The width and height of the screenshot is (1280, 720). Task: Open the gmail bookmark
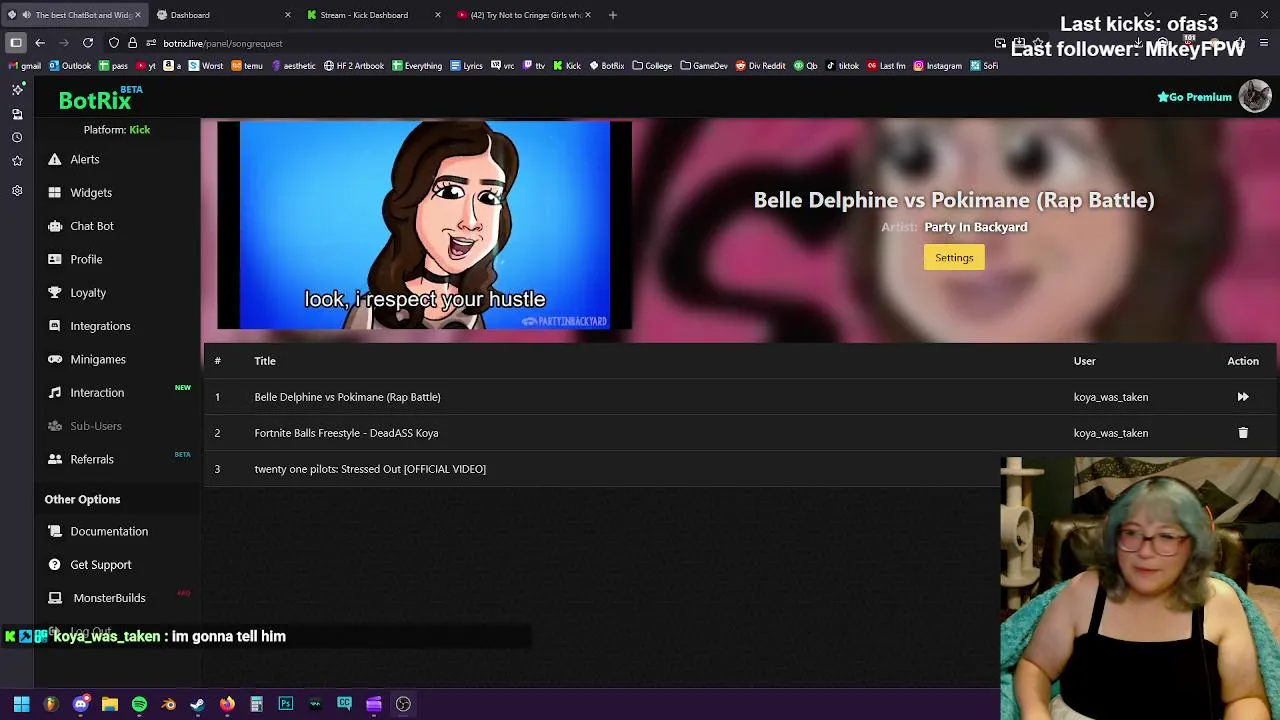[x=25, y=66]
